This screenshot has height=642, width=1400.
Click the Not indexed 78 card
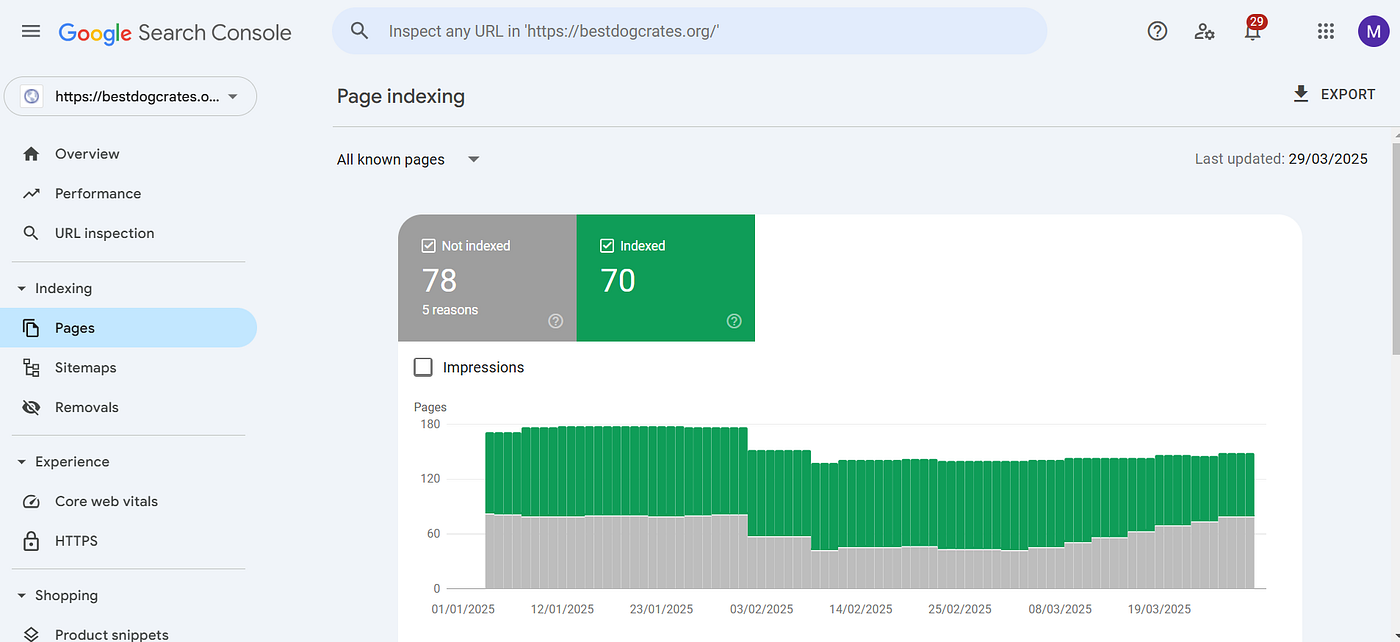(x=487, y=278)
